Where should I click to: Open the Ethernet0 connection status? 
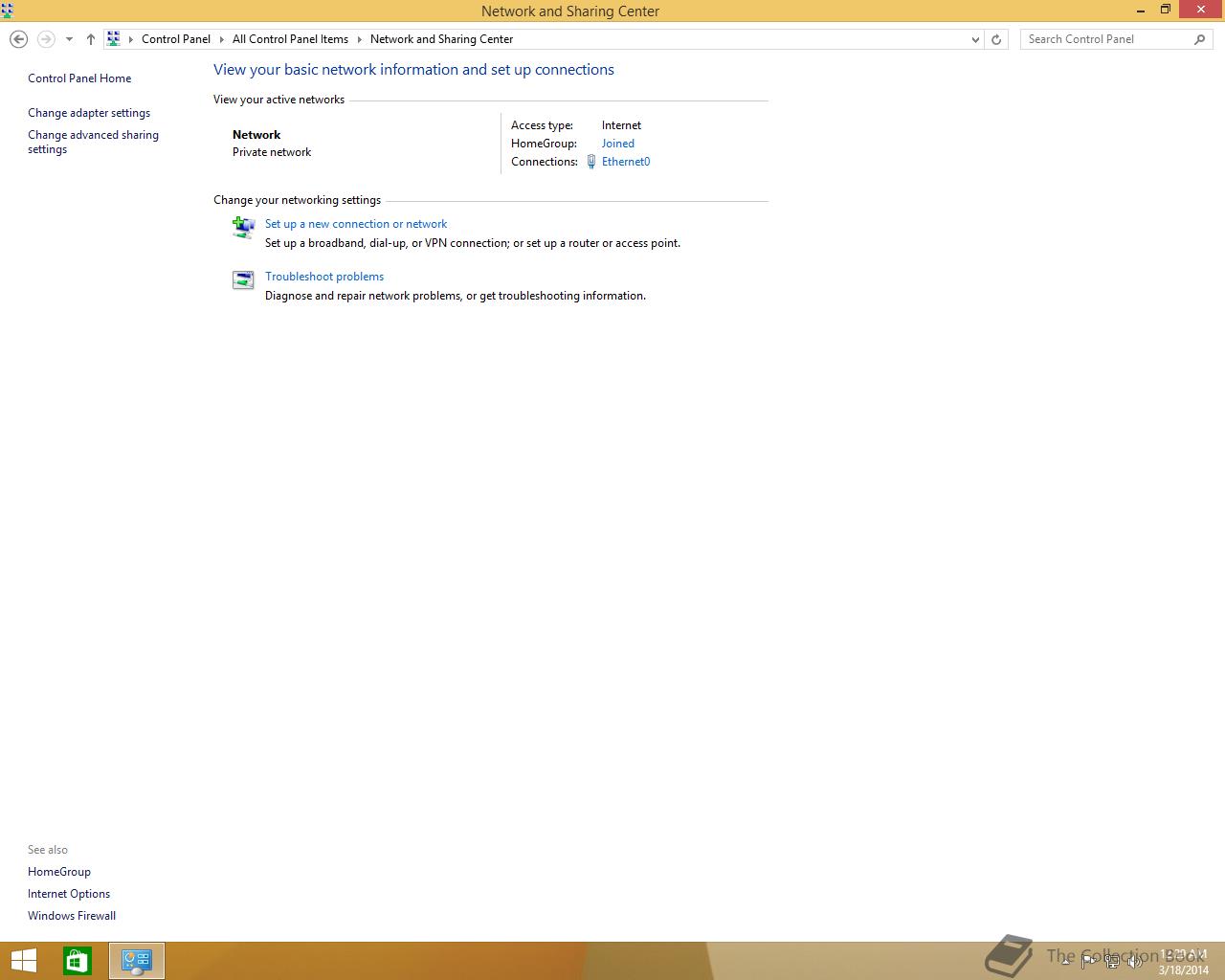[626, 162]
